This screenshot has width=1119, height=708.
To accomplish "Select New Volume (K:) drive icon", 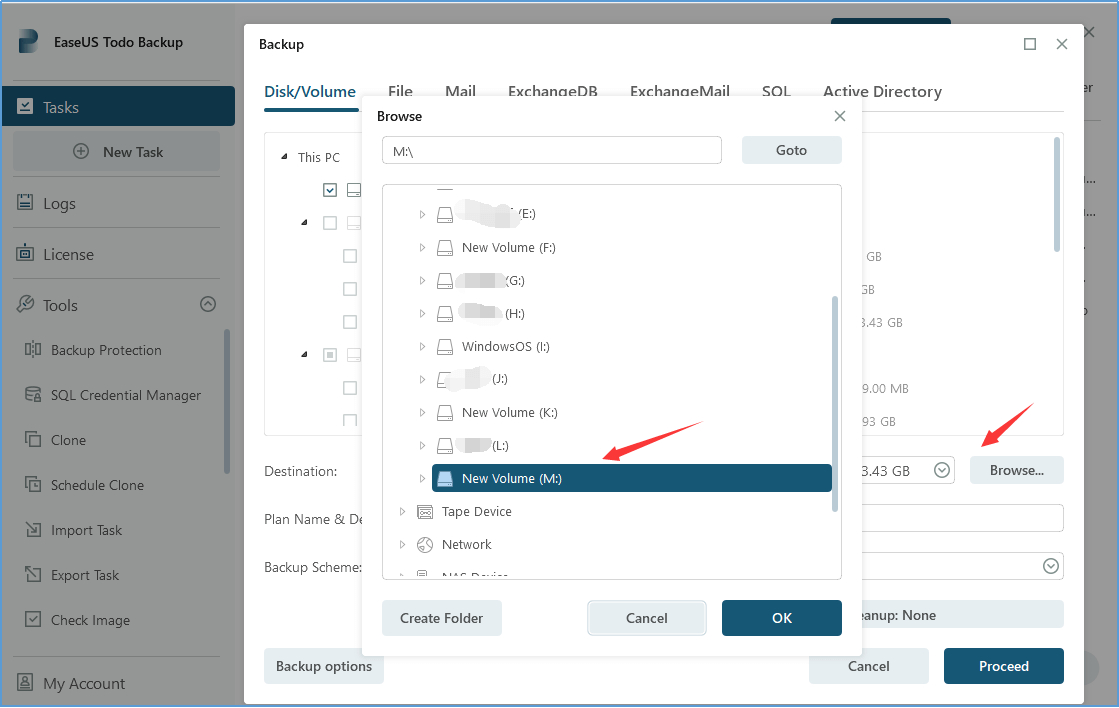I will coord(445,413).
